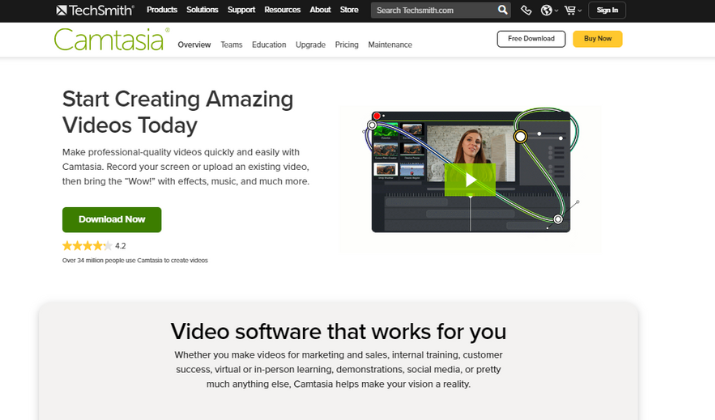Click the 4.2 rating value
Viewport: 715px width, 420px height.
(x=120, y=246)
